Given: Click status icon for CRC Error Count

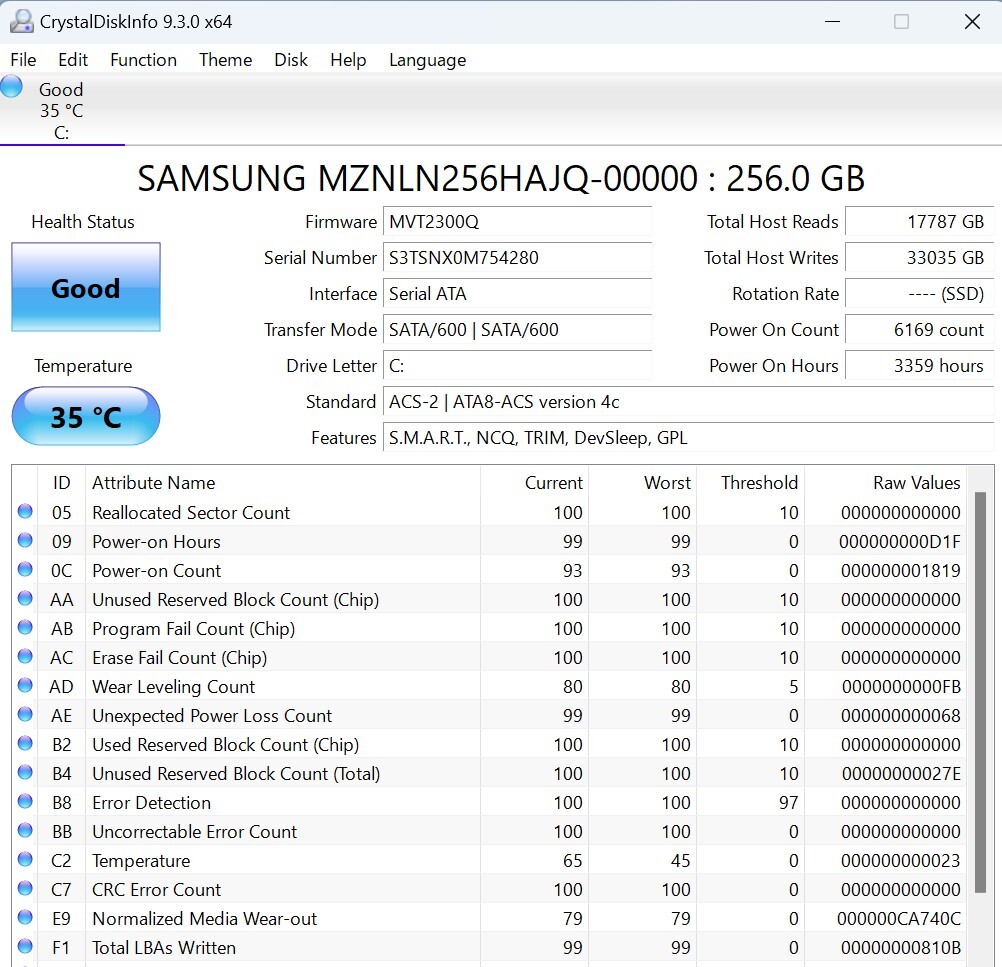Looking at the screenshot, I should point(25,889).
